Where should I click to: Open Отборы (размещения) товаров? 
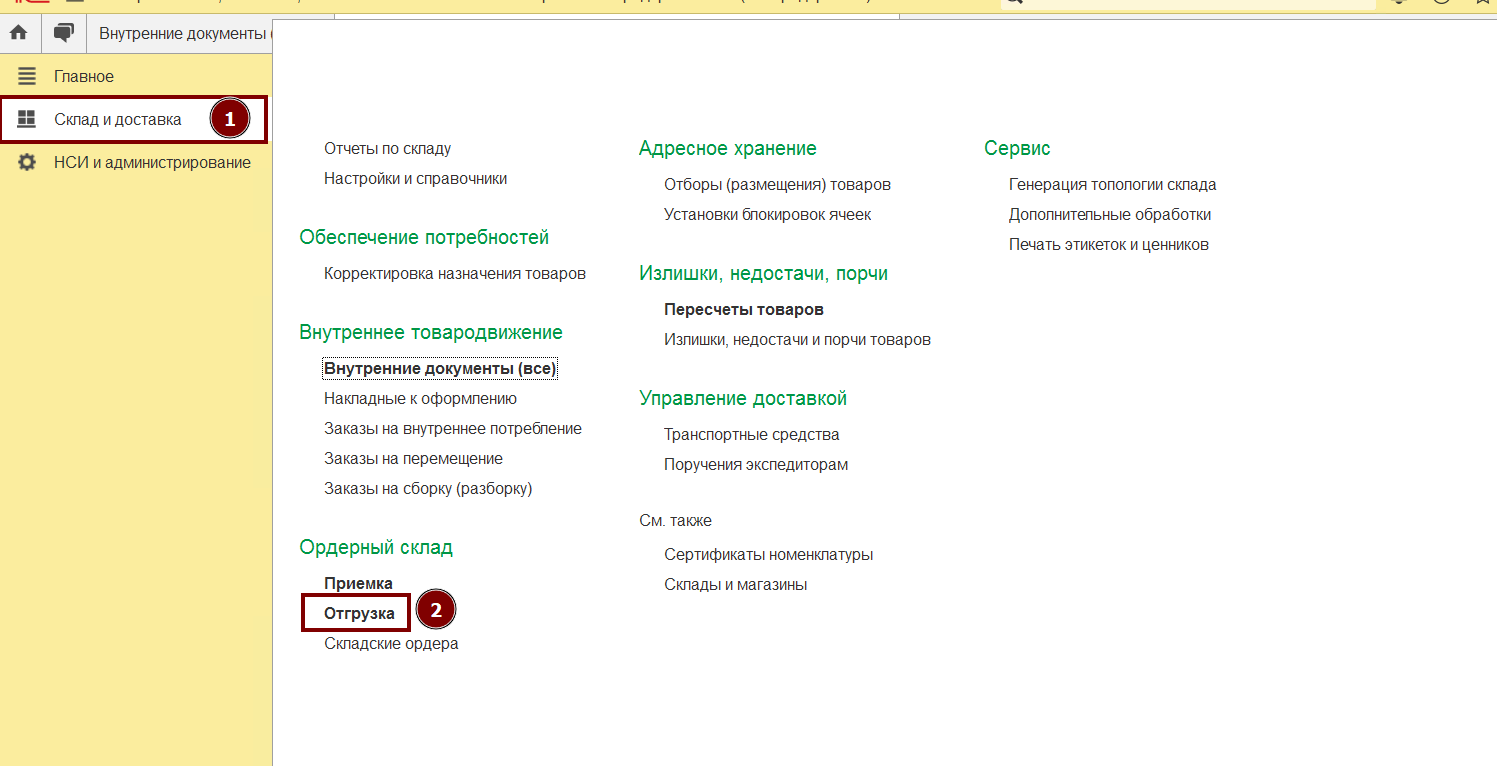coord(777,185)
